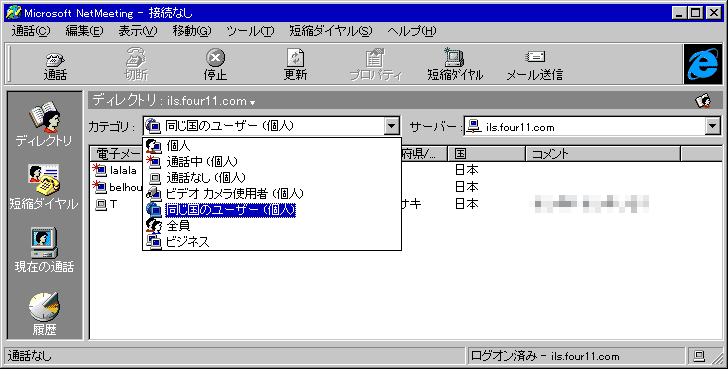This screenshot has width=728, height=369.
Task: Expand the サーバー dropdown arrow
Action: click(712, 126)
